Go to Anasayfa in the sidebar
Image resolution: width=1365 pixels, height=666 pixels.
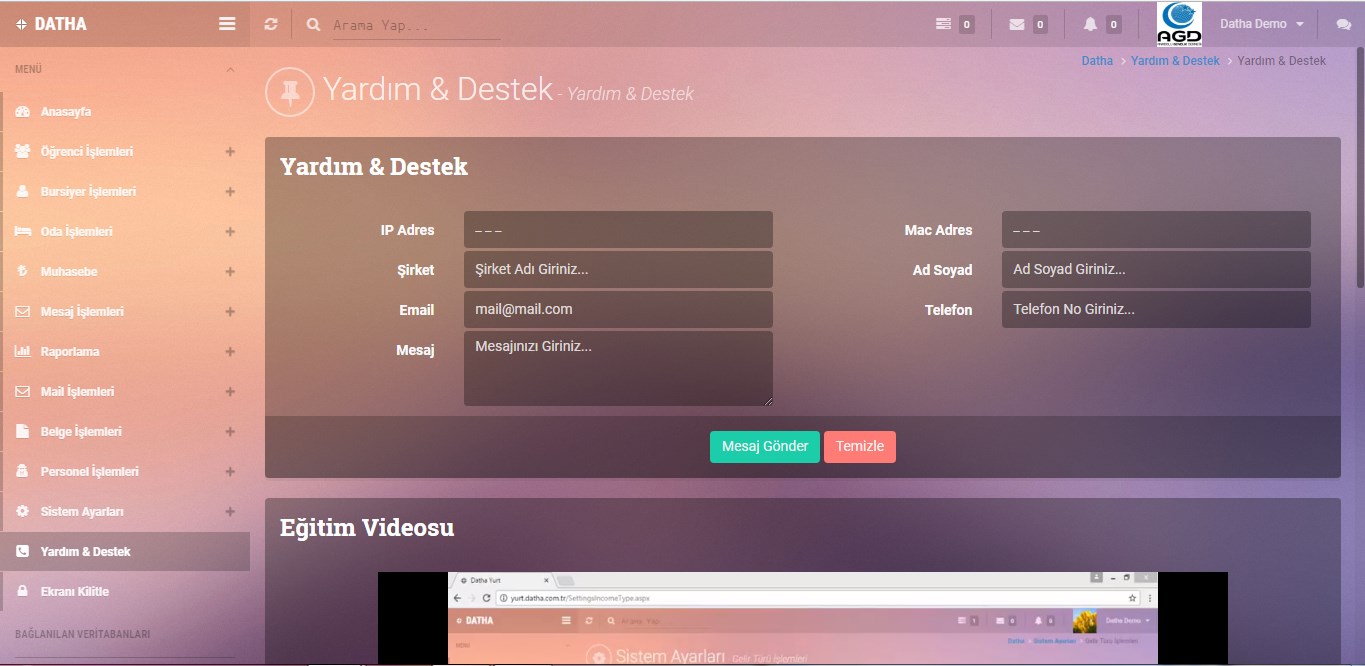coord(66,112)
